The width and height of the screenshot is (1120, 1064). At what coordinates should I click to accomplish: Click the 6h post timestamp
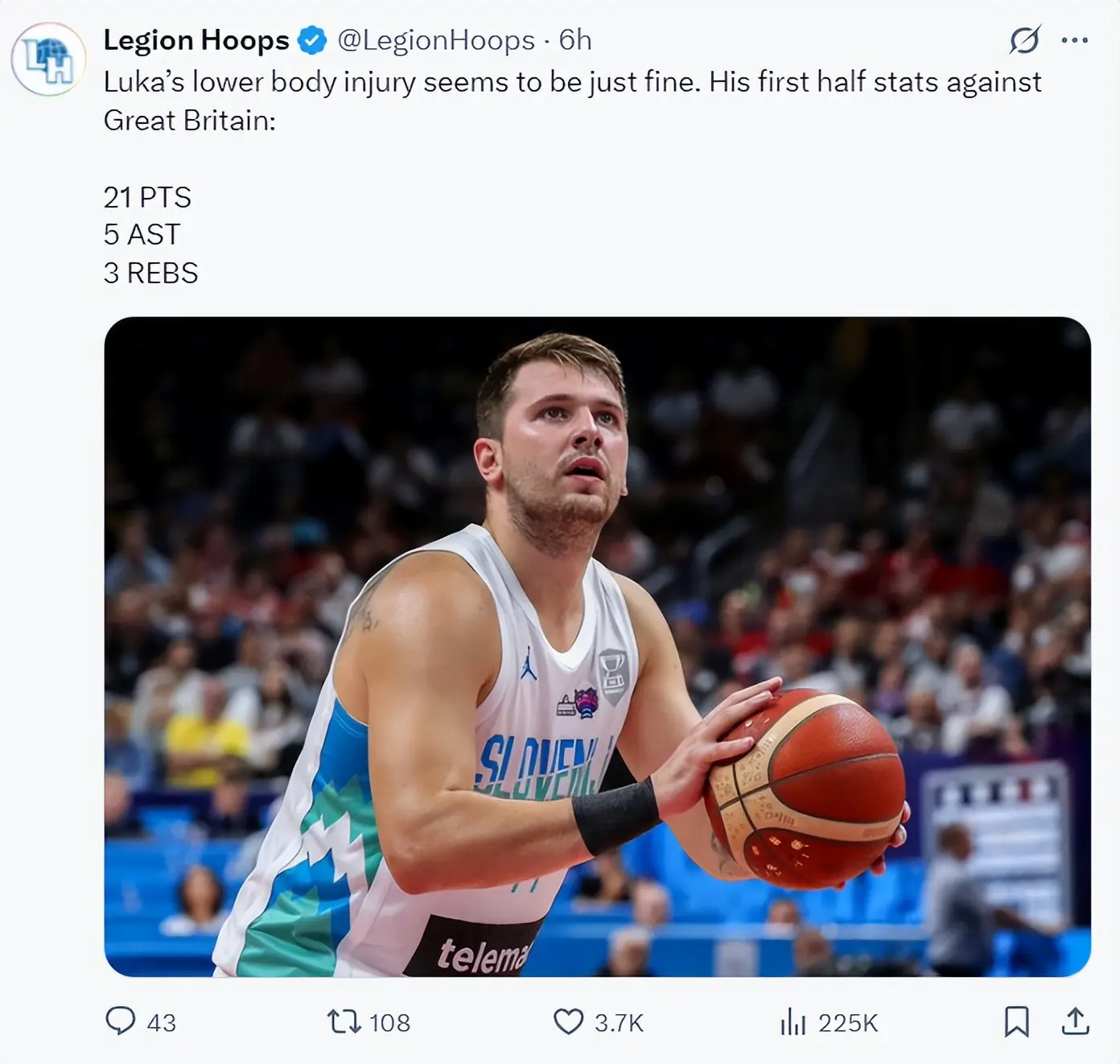click(x=575, y=40)
